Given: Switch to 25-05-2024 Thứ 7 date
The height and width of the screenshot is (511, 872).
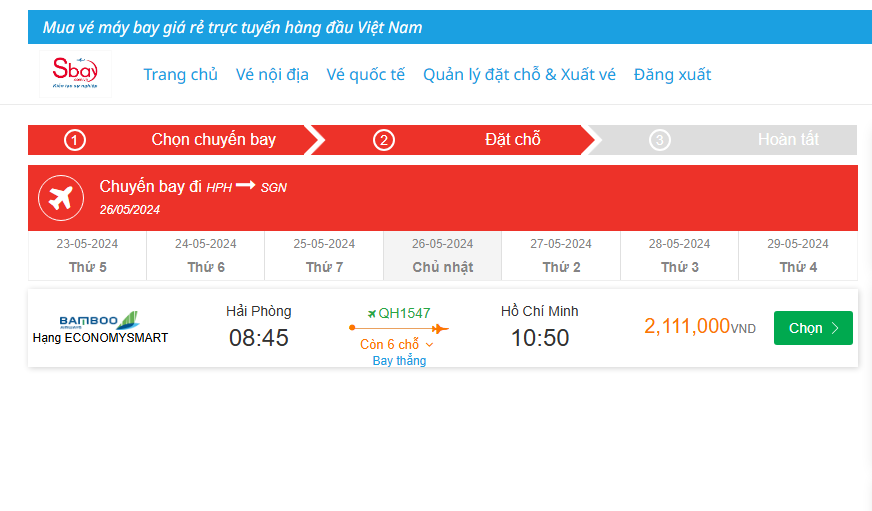Looking at the screenshot, I should [324, 255].
